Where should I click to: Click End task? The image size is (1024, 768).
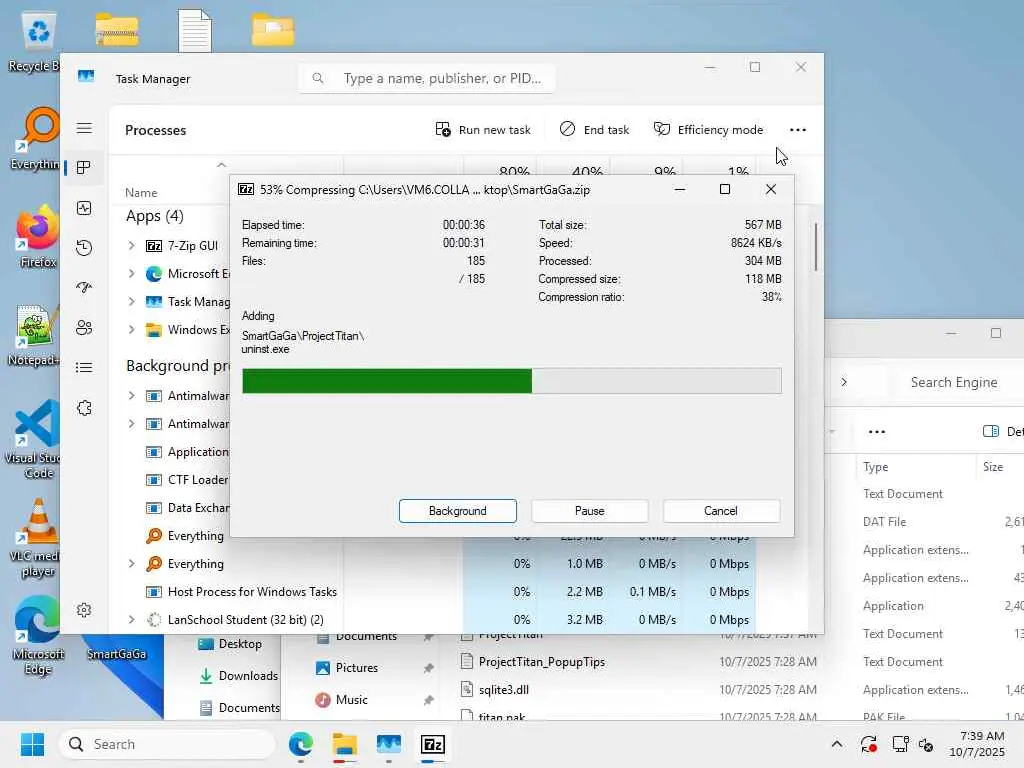pos(594,129)
